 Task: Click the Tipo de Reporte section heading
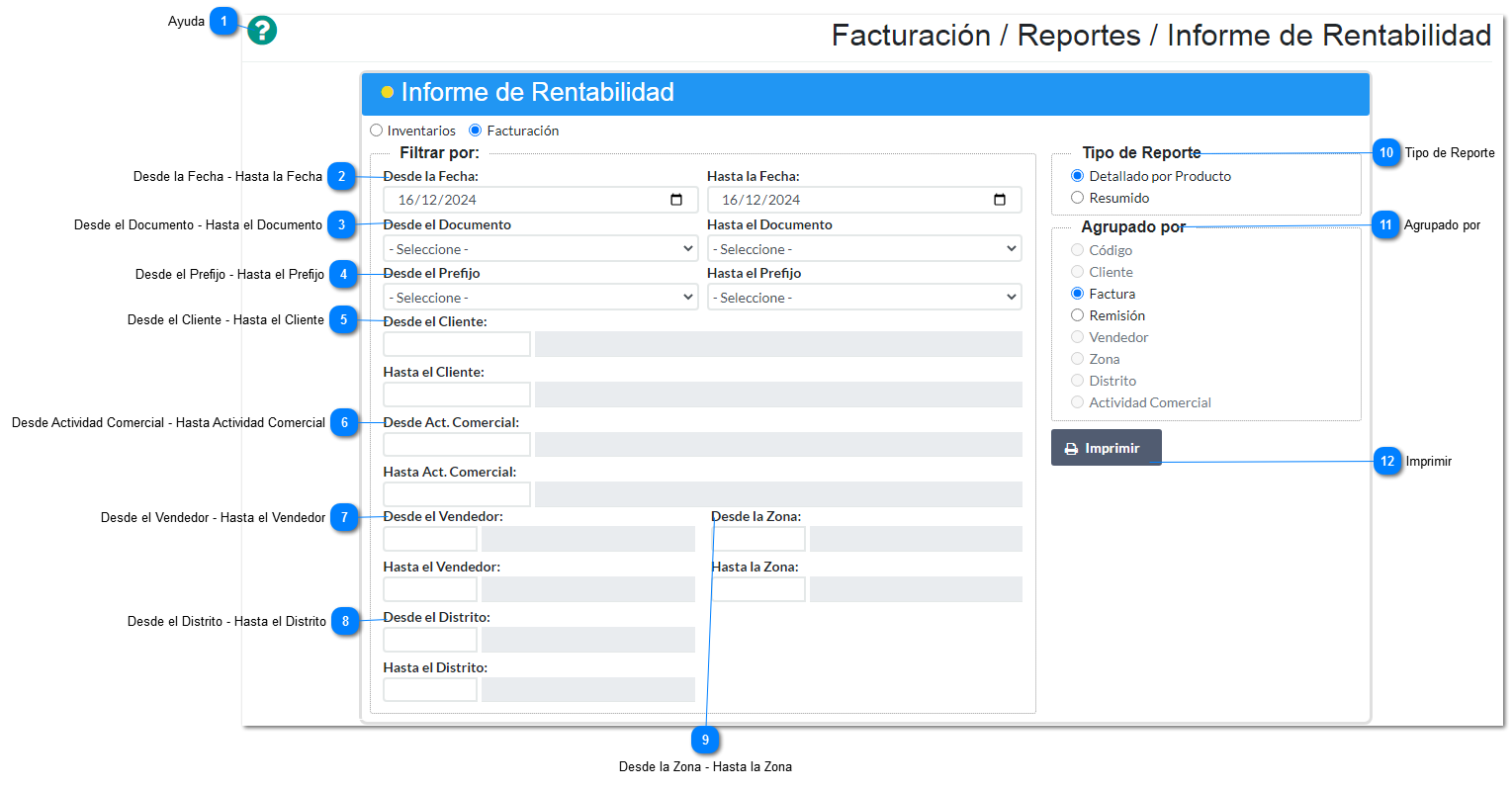point(1141,152)
